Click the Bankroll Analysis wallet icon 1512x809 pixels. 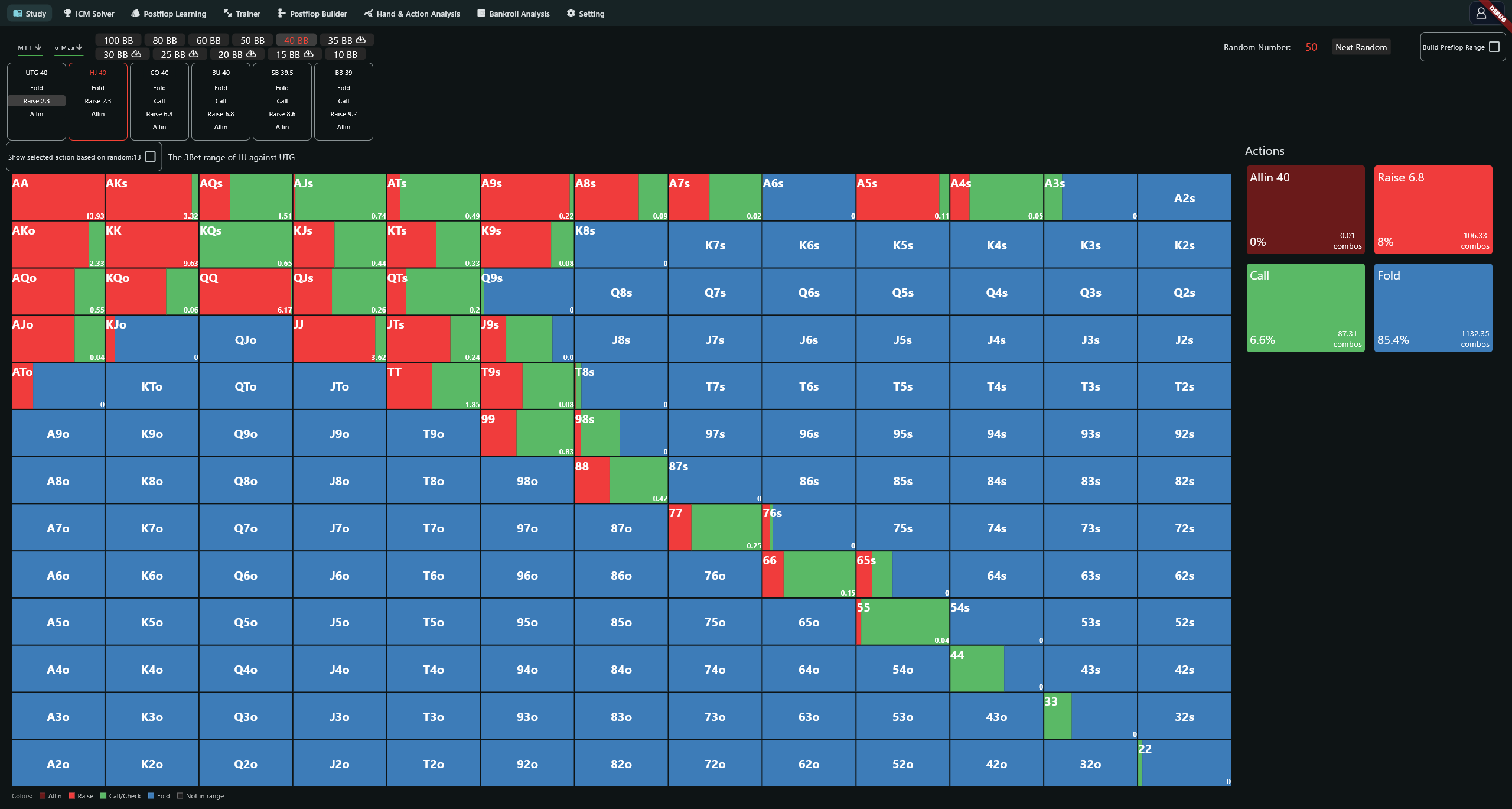481,13
